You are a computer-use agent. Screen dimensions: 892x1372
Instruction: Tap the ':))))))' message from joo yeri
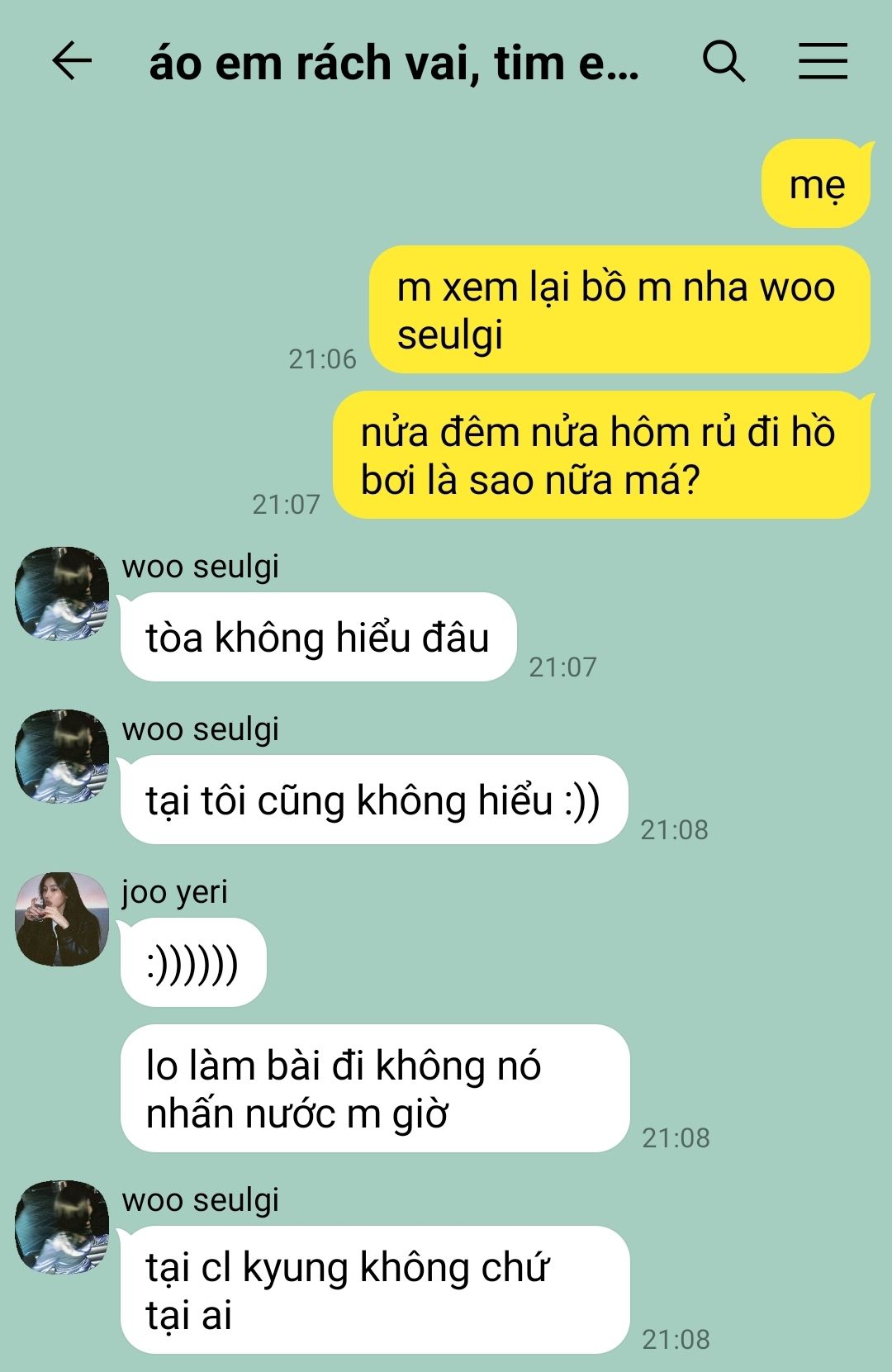pyautogui.click(x=193, y=962)
